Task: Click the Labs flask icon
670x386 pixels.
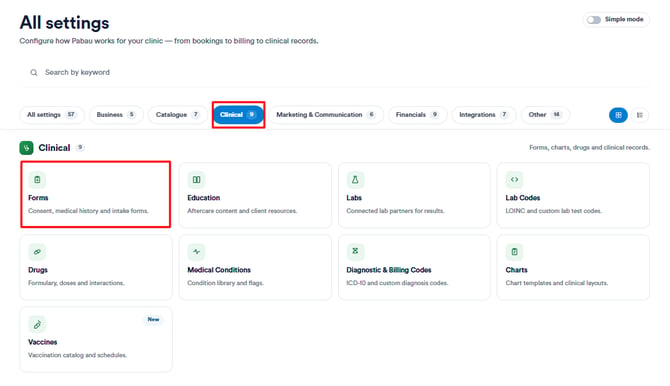Action: pos(355,180)
